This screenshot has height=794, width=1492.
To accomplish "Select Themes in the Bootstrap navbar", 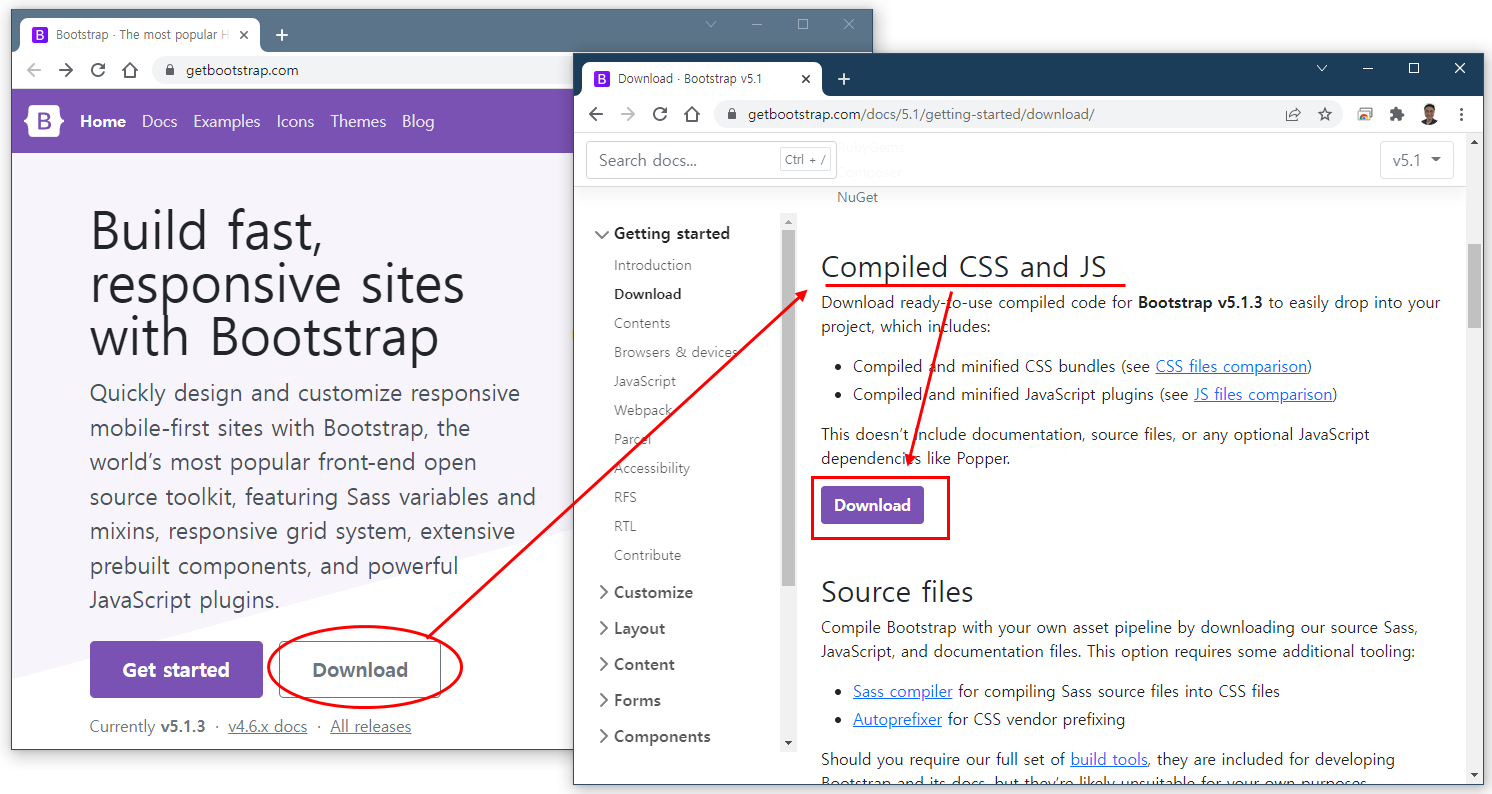I will (358, 121).
